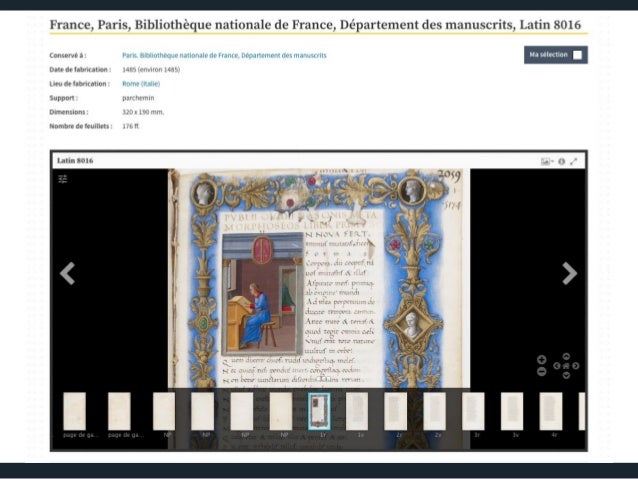Open the image manipulation settings icon

[x=63, y=179]
